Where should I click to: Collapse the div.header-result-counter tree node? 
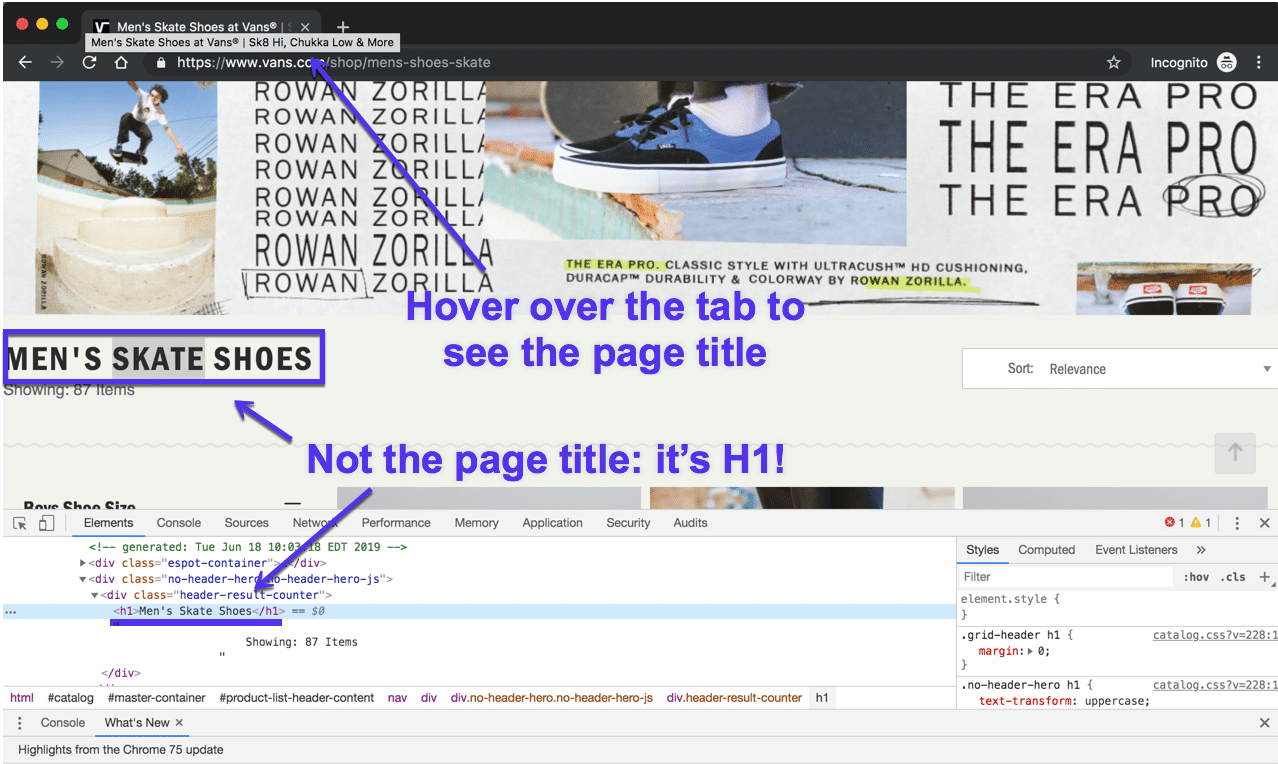93,594
